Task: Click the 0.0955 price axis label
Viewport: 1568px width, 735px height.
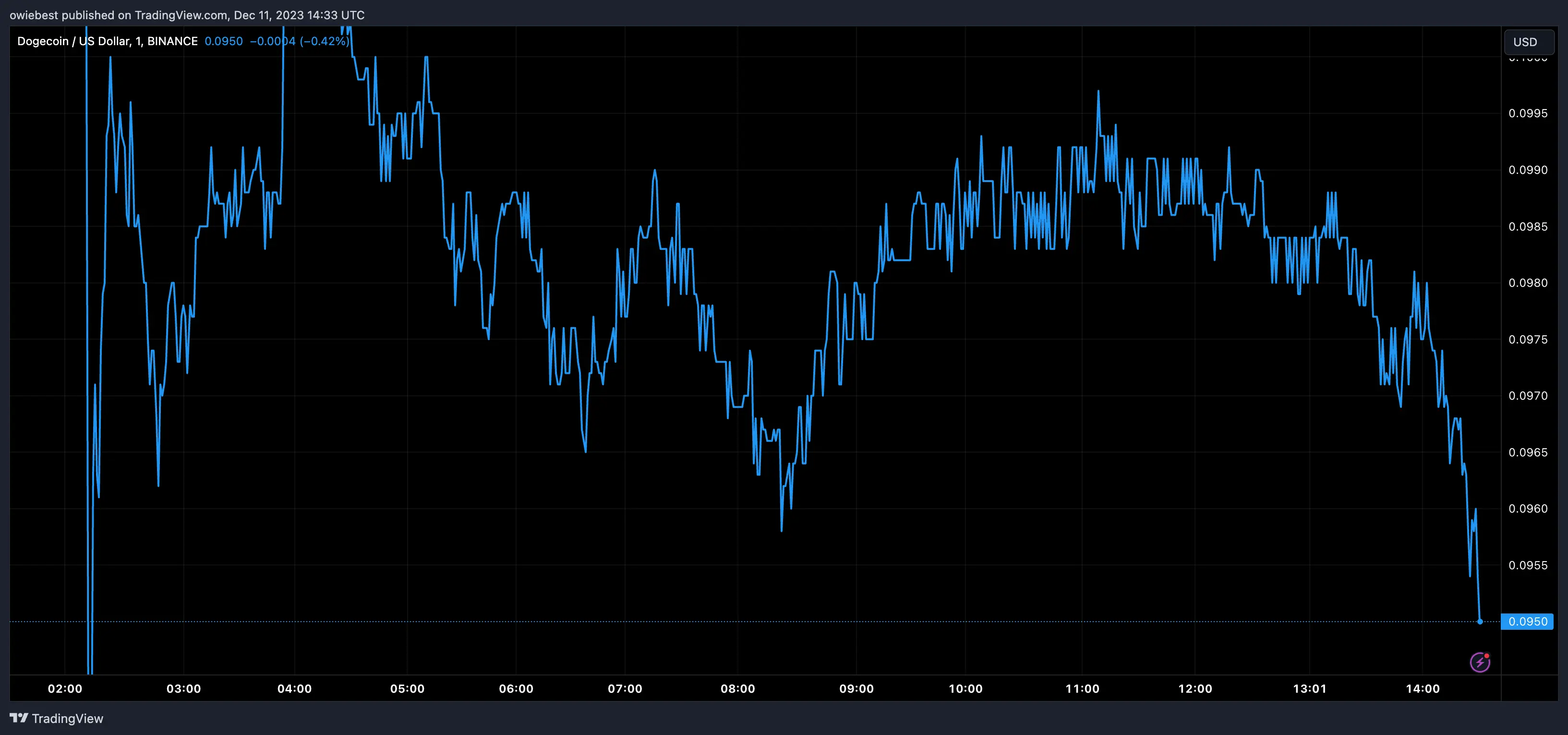Action: [1527, 565]
